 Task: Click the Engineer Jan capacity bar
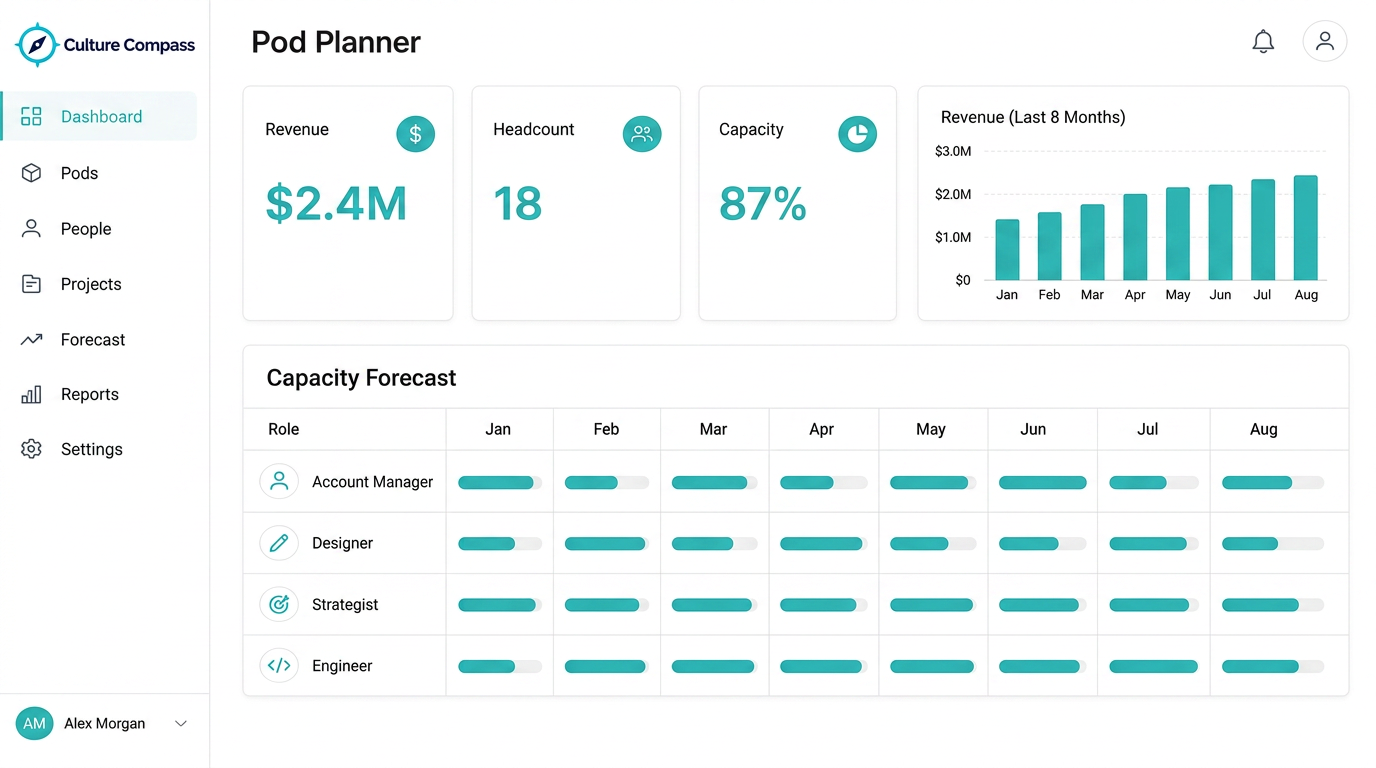click(500, 666)
